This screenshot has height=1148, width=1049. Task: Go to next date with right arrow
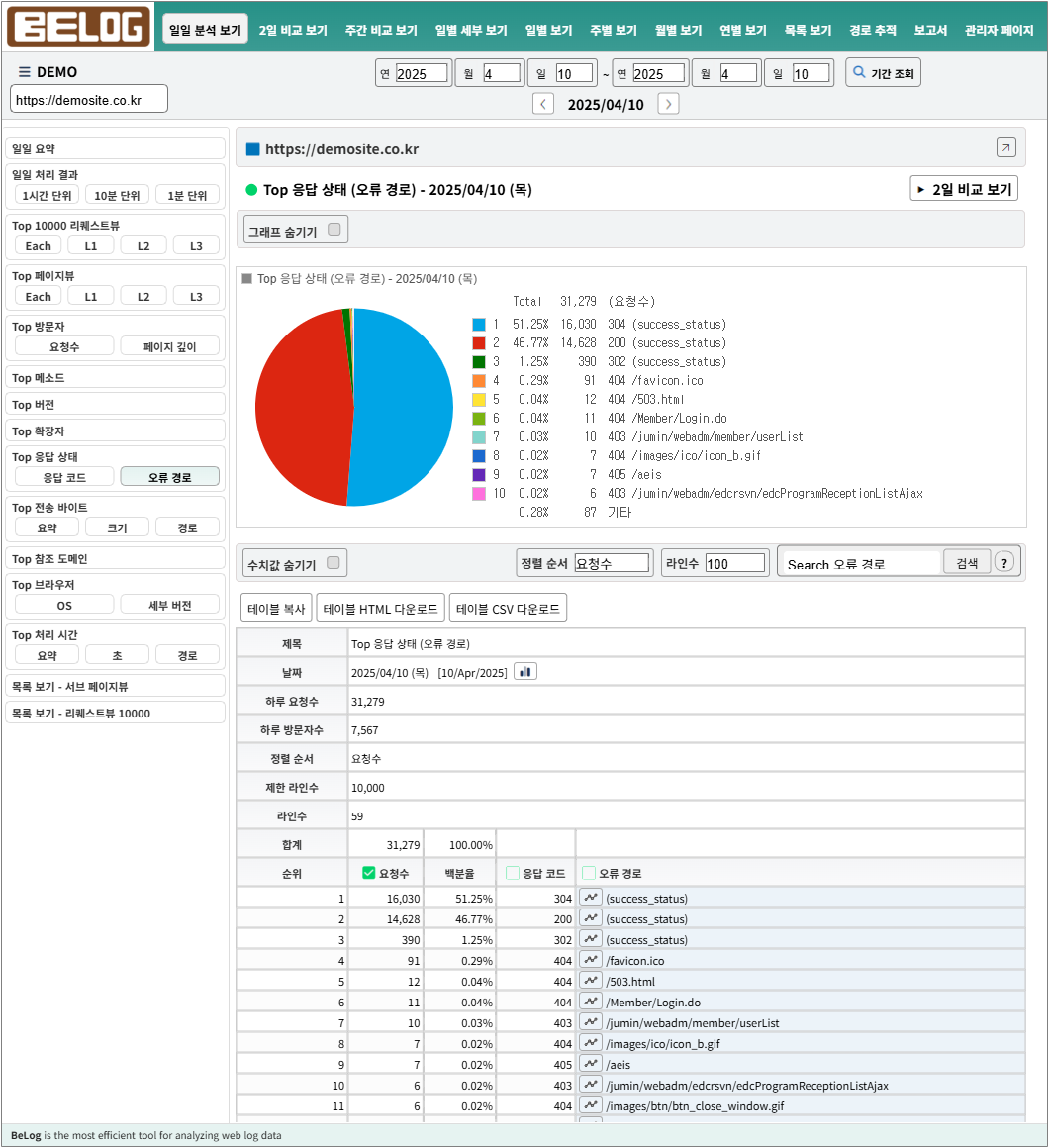pyautogui.click(x=668, y=104)
